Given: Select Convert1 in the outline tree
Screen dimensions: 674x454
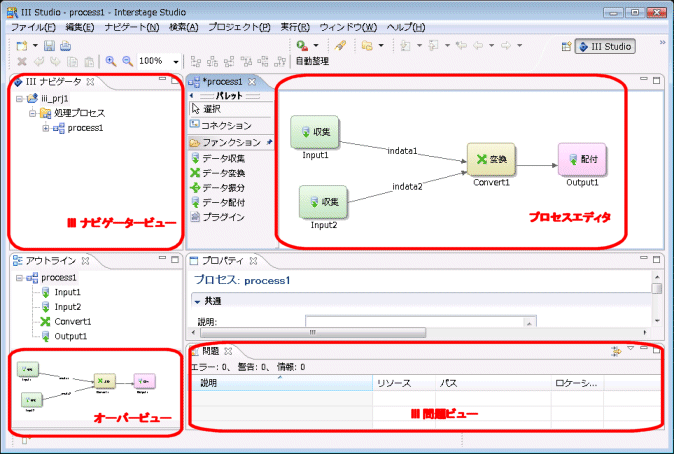Looking at the screenshot, I should (x=73, y=322).
